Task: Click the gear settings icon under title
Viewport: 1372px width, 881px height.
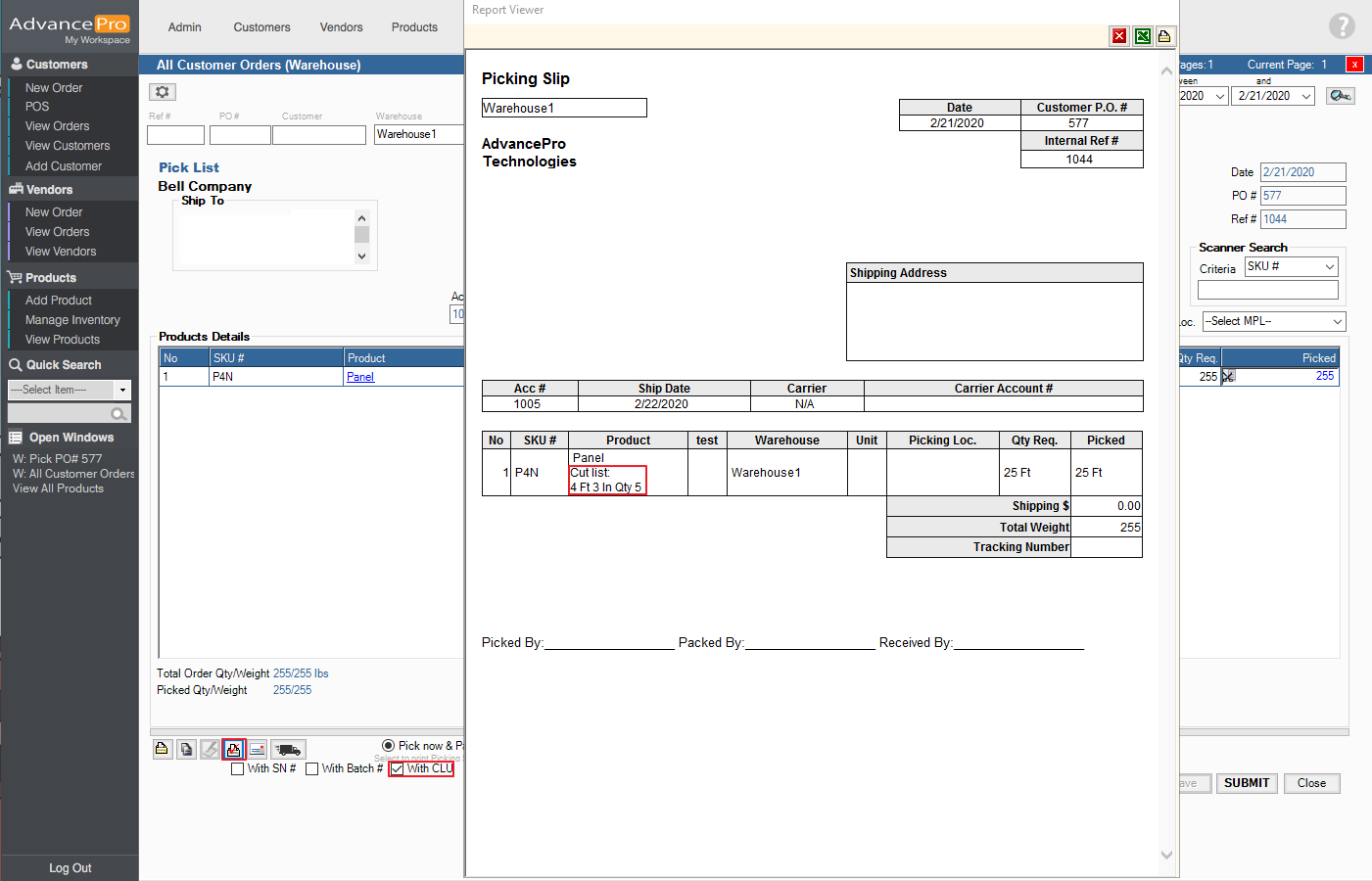Action: coord(163,92)
